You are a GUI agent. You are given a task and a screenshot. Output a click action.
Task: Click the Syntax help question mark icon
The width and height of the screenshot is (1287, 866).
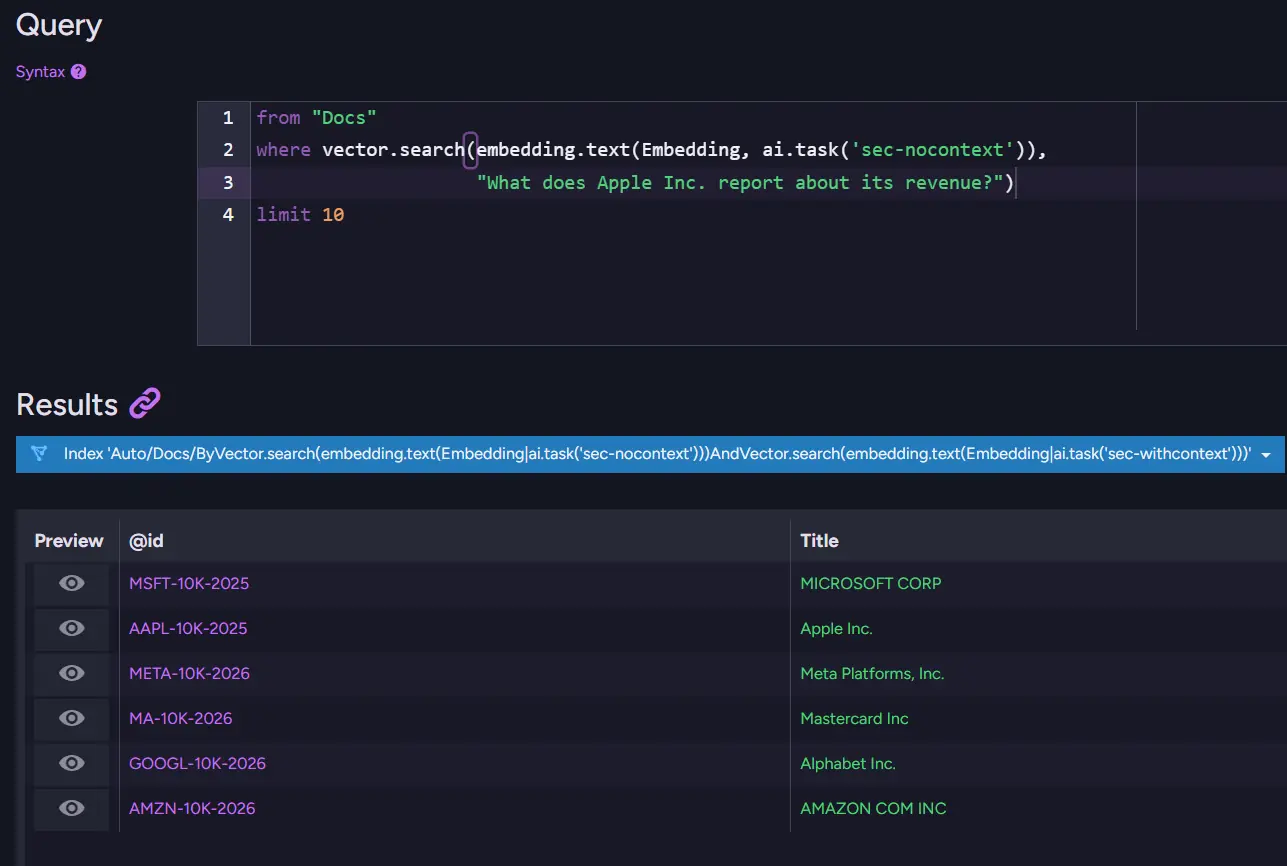[79, 72]
